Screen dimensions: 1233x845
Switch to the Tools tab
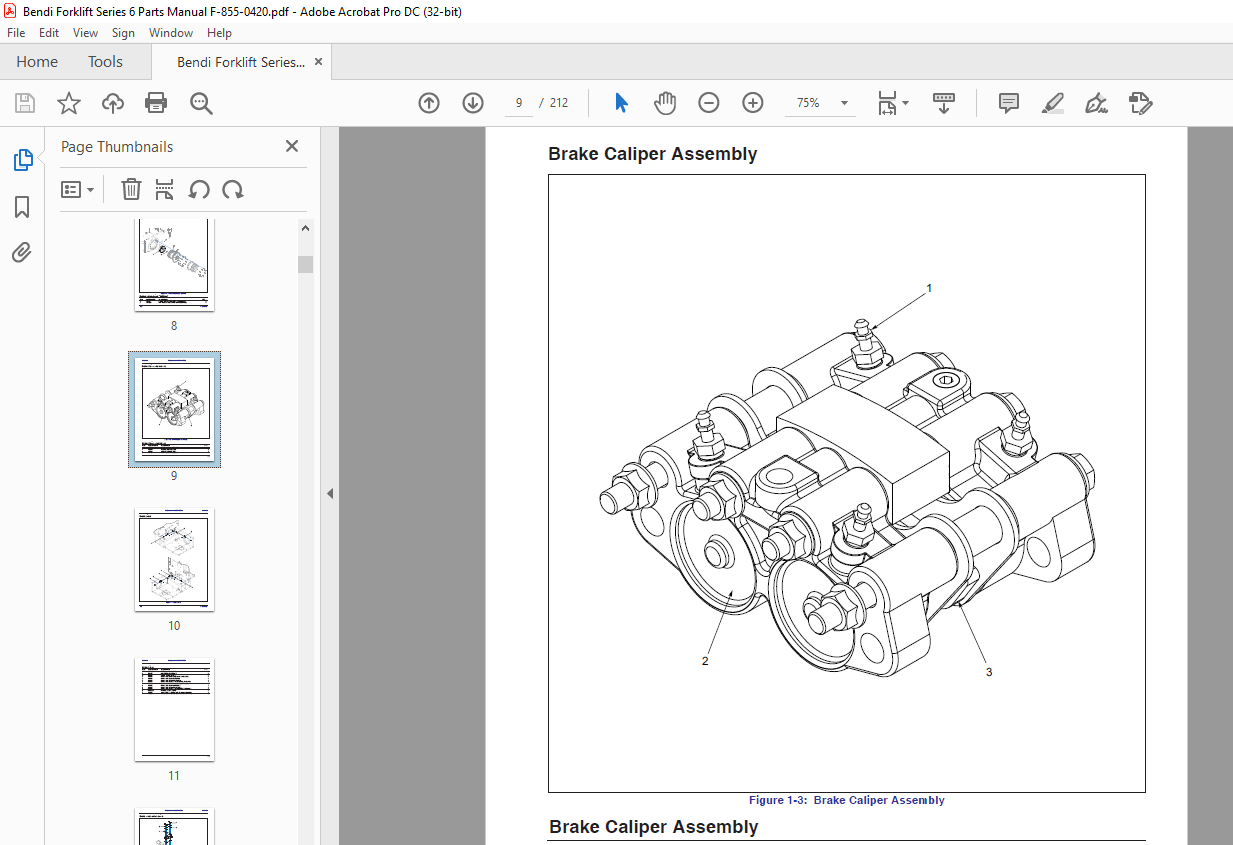coord(105,62)
